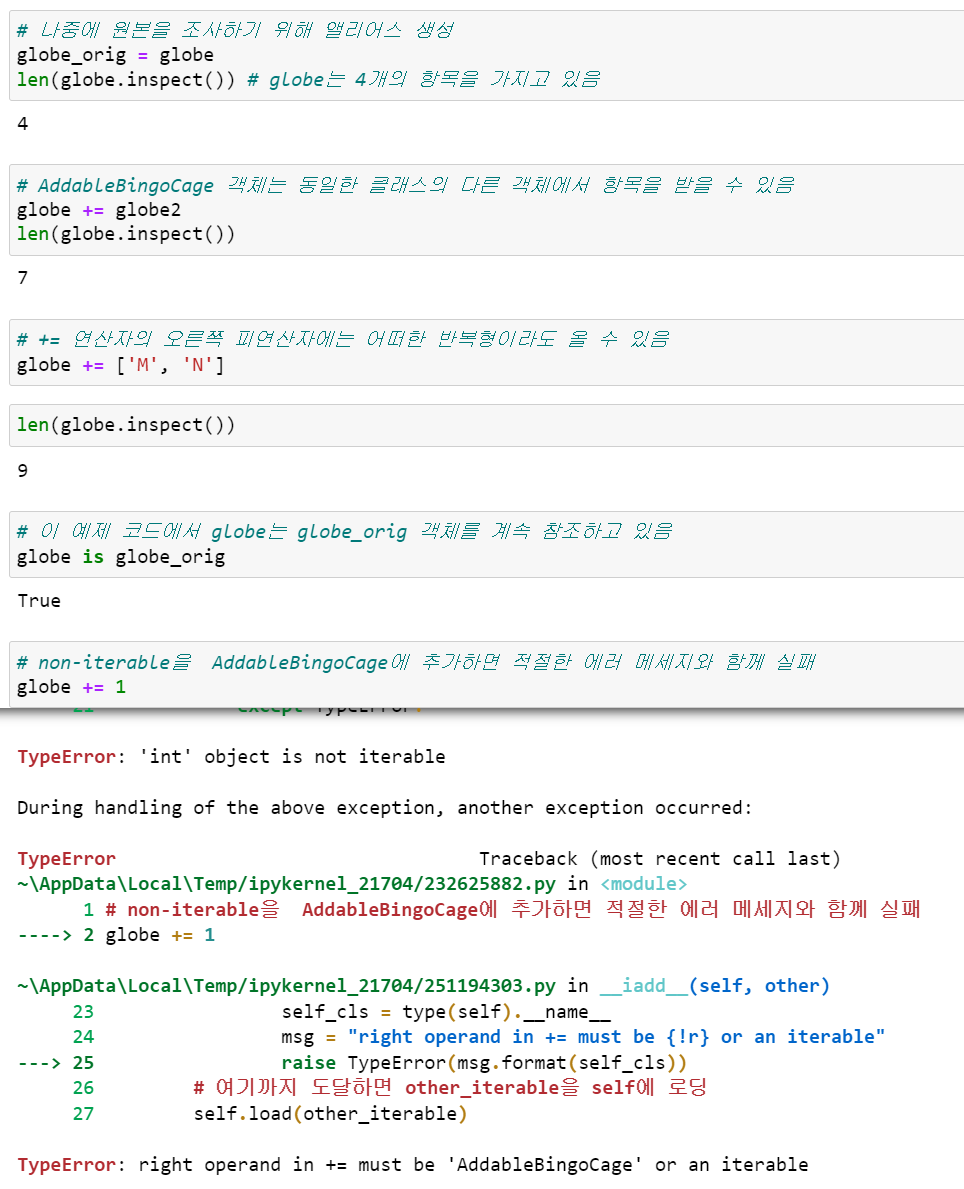Click traceback line '----> 2 globe += 1'
This screenshot has width=964, height=1189.
coord(116,935)
